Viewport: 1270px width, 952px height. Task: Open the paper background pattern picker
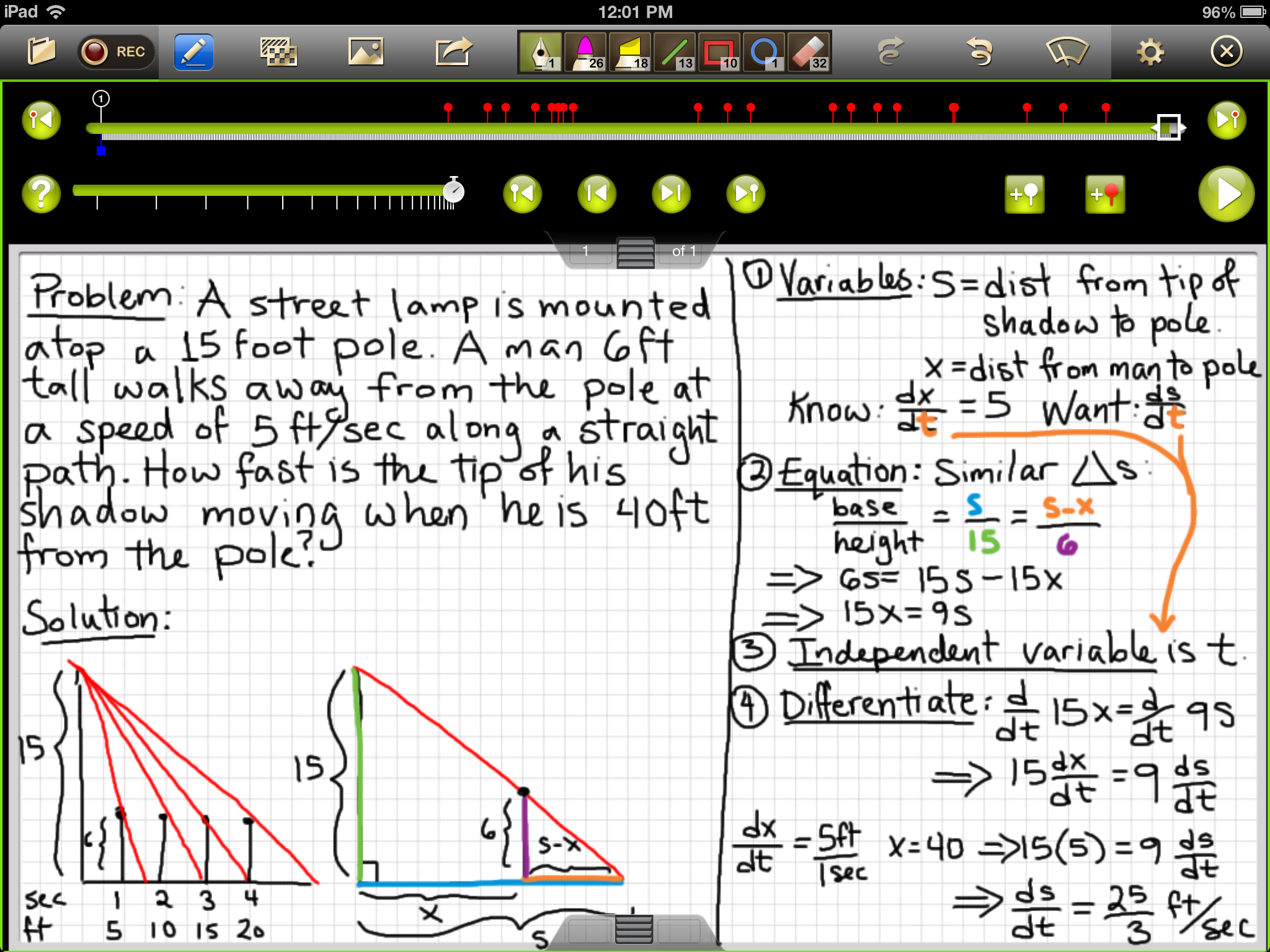278,52
